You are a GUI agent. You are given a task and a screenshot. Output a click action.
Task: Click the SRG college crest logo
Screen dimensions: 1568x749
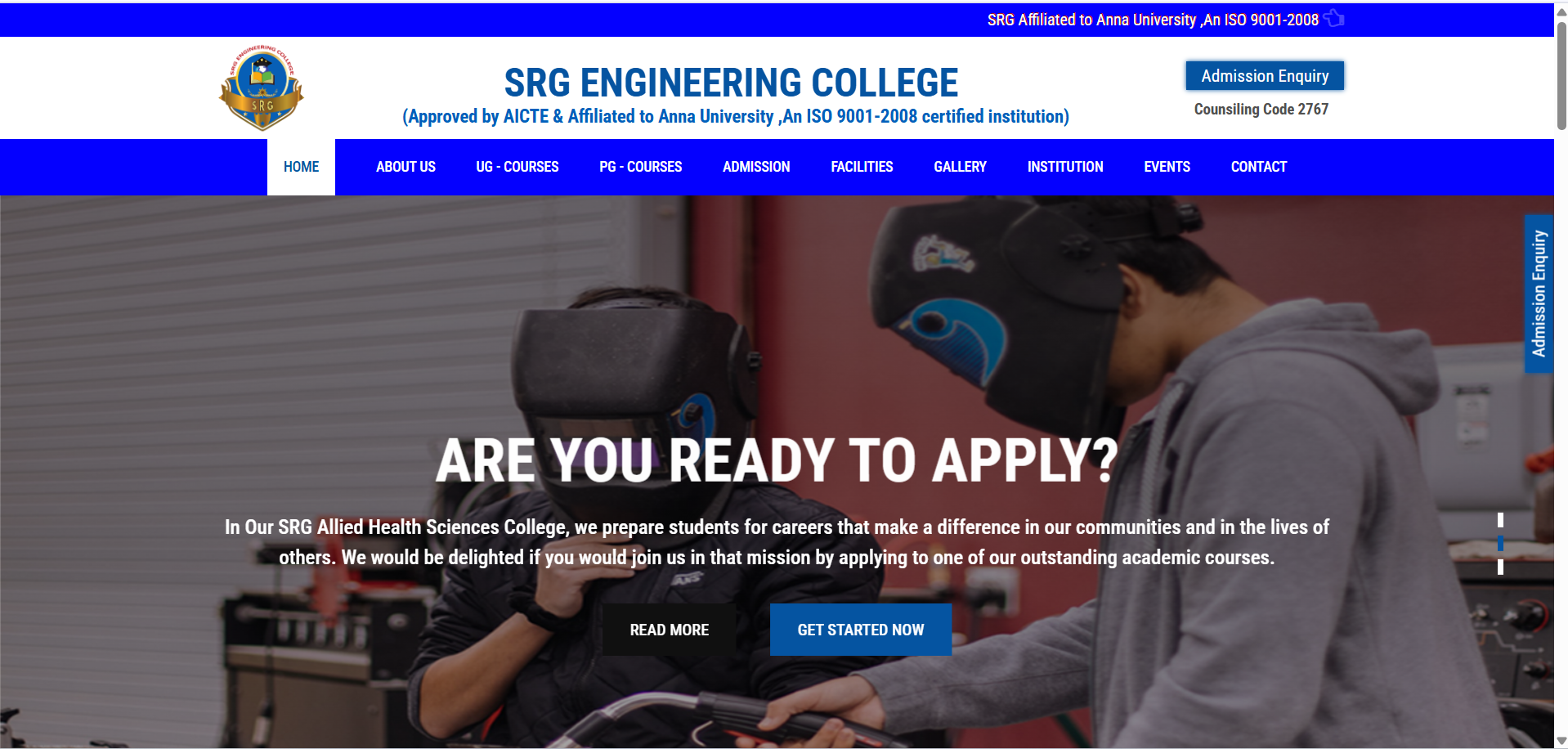point(262,88)
